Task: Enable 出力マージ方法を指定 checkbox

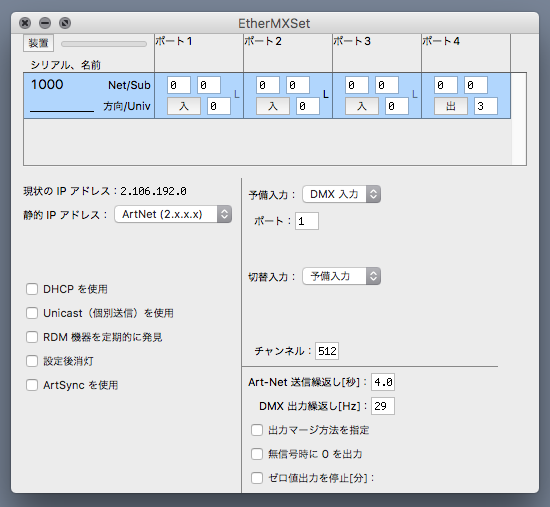Action: 257,430
